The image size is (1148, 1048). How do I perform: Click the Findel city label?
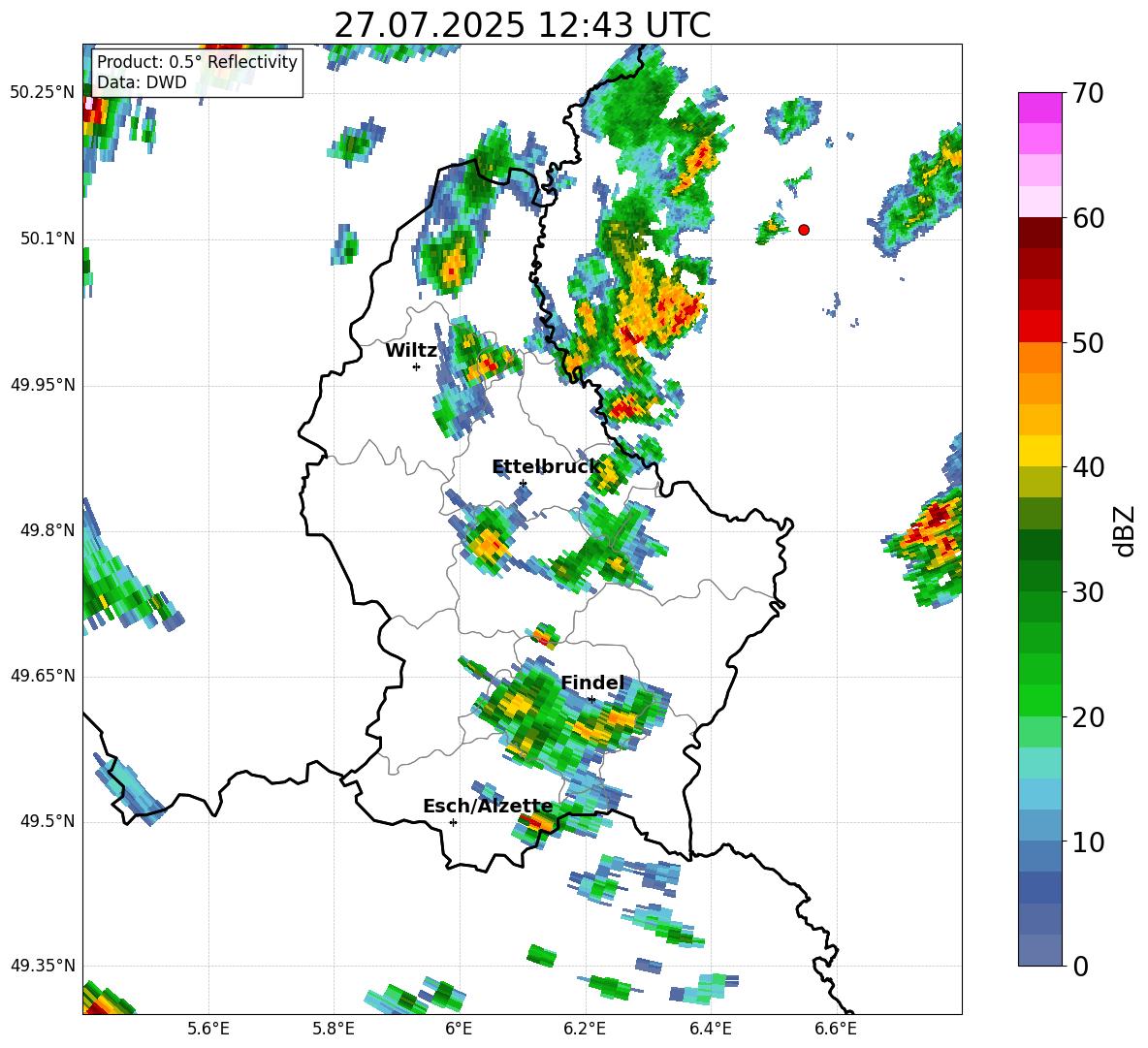point(592,683)
